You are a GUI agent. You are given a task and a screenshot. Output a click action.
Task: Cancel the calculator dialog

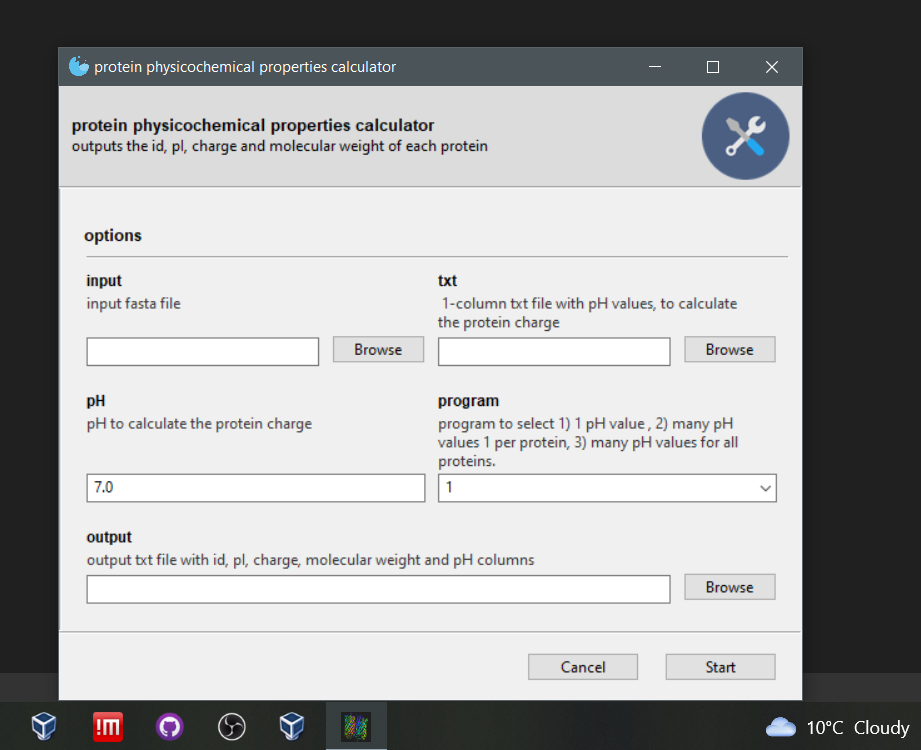click(583, 667)
